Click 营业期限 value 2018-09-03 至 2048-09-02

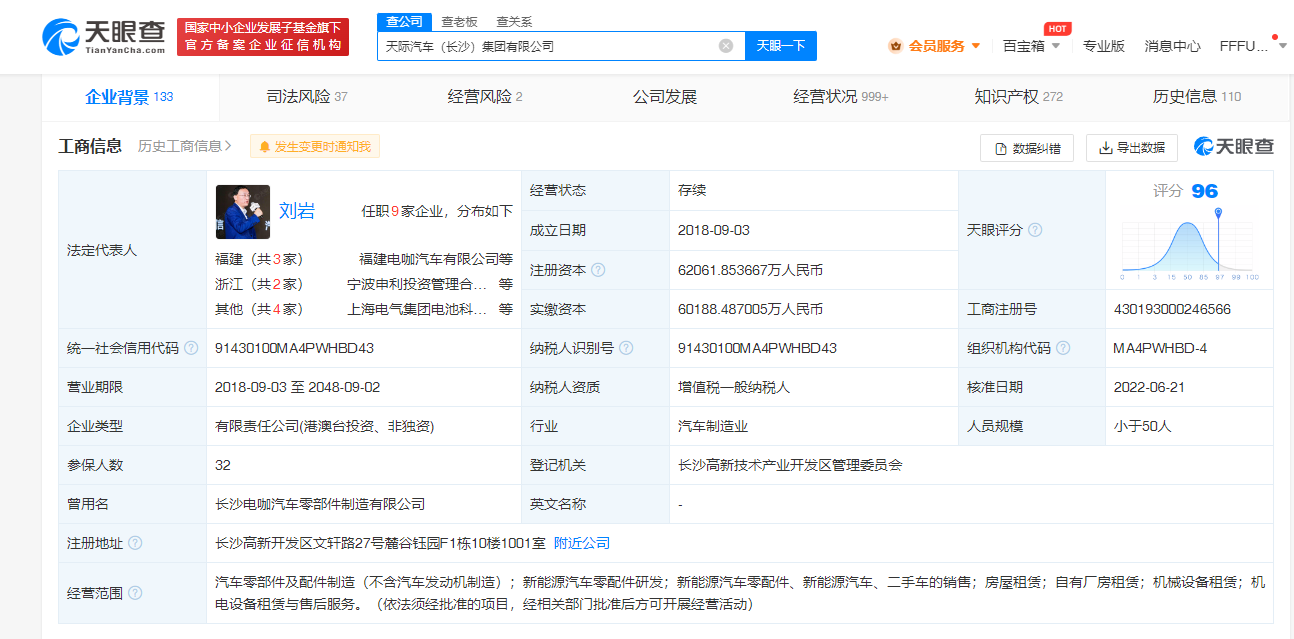(x=298, y=387)
